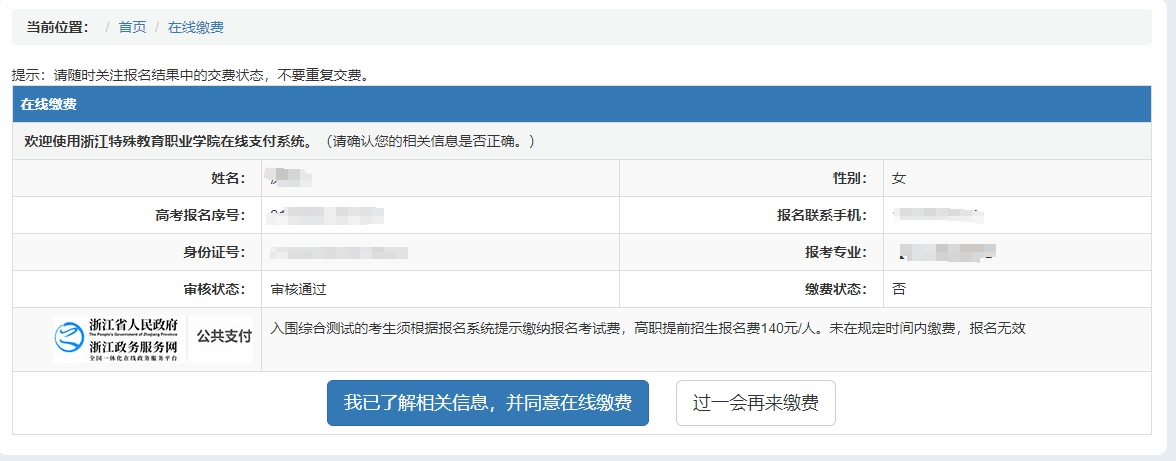1176x461 pixels.
Task: Go to 首页 in the breadcrumb
Action: (x=132, y=27)
